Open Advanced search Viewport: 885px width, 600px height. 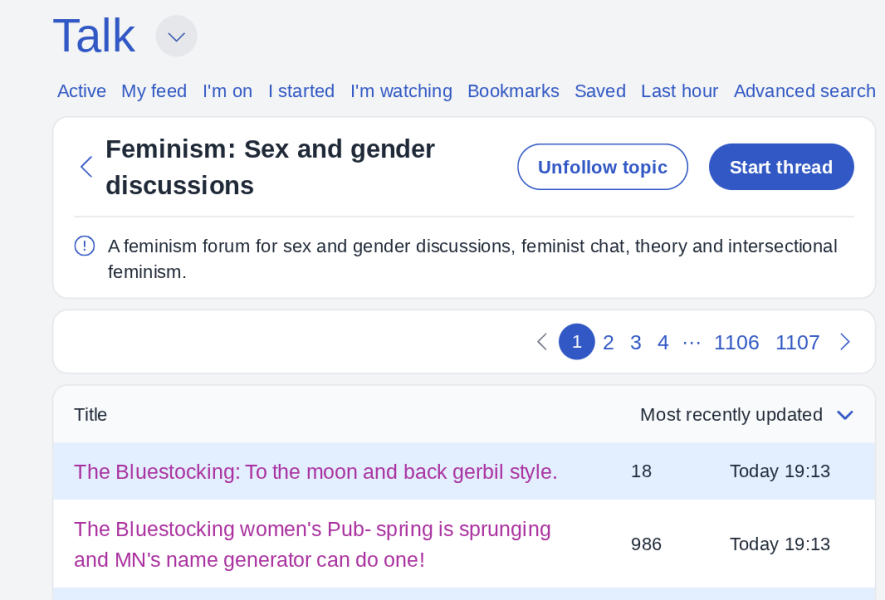click(x=804, y=91)
